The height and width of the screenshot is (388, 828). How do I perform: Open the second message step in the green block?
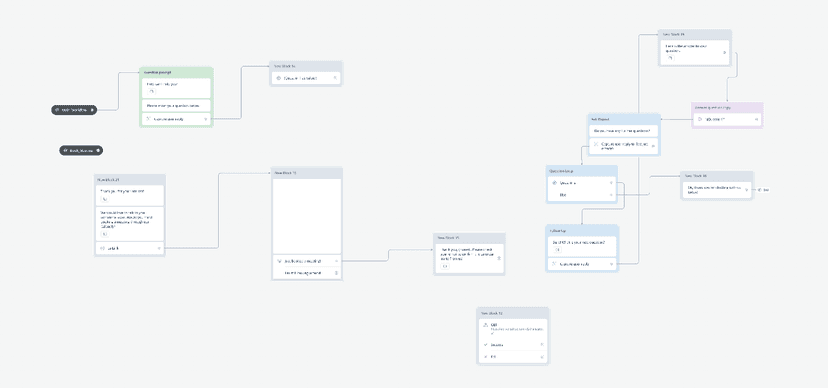pos(176,106)
